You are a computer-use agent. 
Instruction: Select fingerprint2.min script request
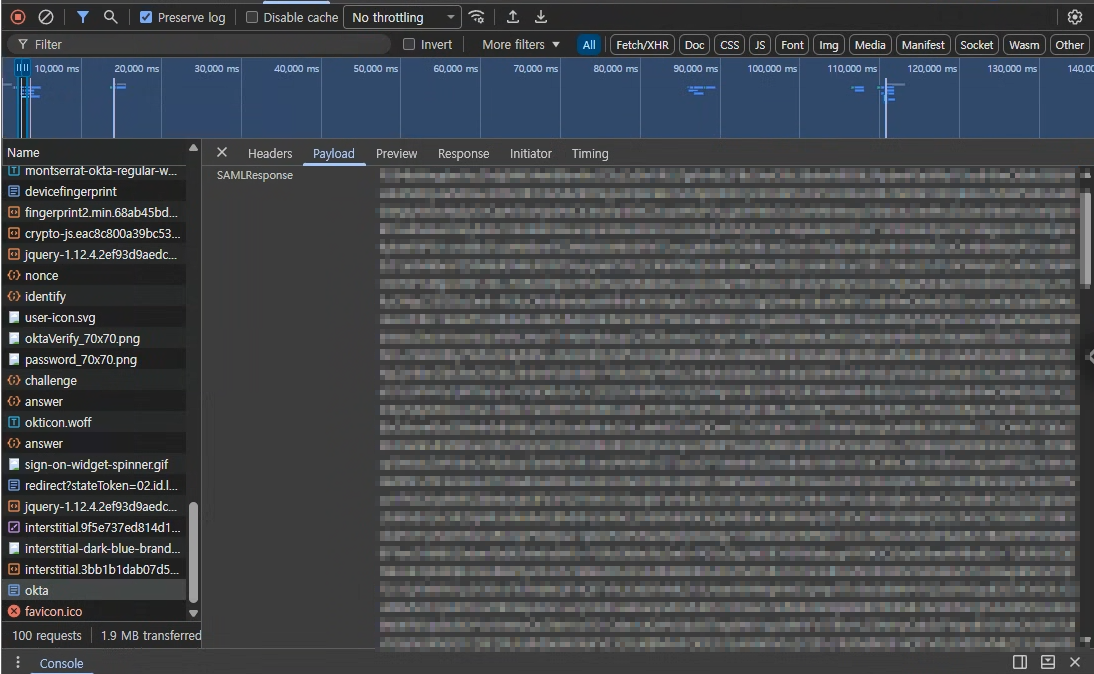pyautogui.click(x=94, y=212)
